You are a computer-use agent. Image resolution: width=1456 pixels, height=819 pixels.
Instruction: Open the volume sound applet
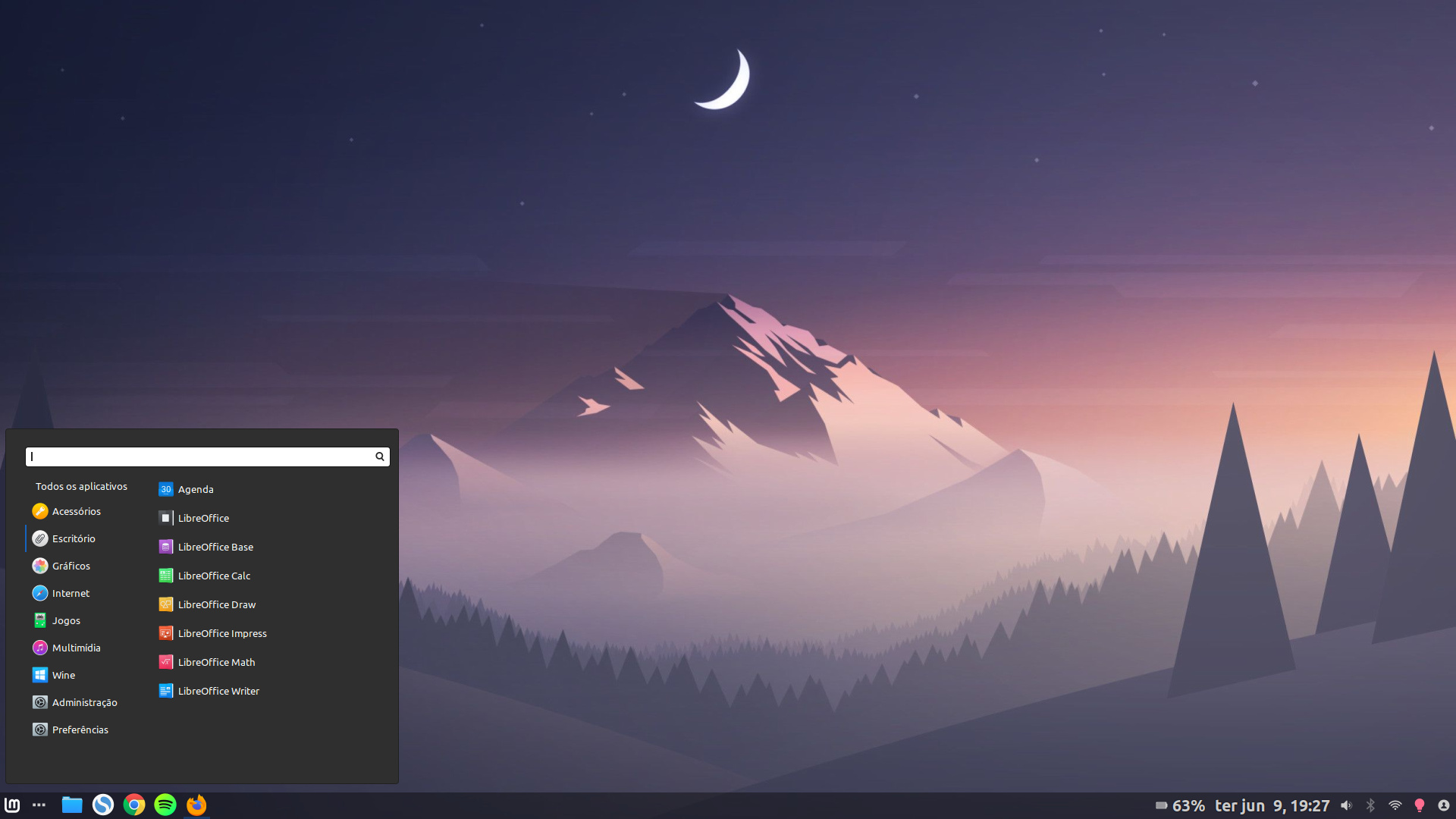tap(1346, 805)
